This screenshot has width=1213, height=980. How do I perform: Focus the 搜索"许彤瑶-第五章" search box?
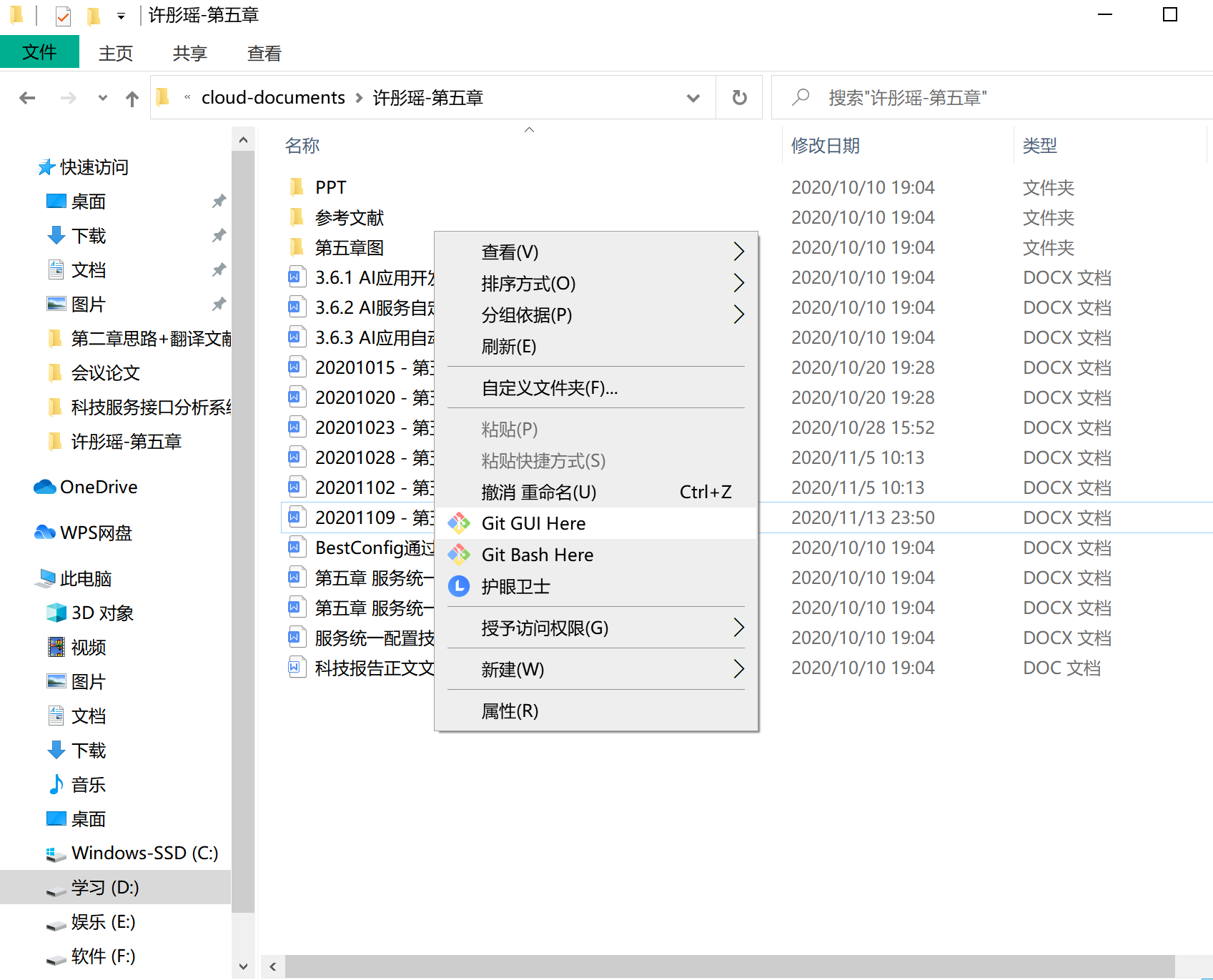994,97
